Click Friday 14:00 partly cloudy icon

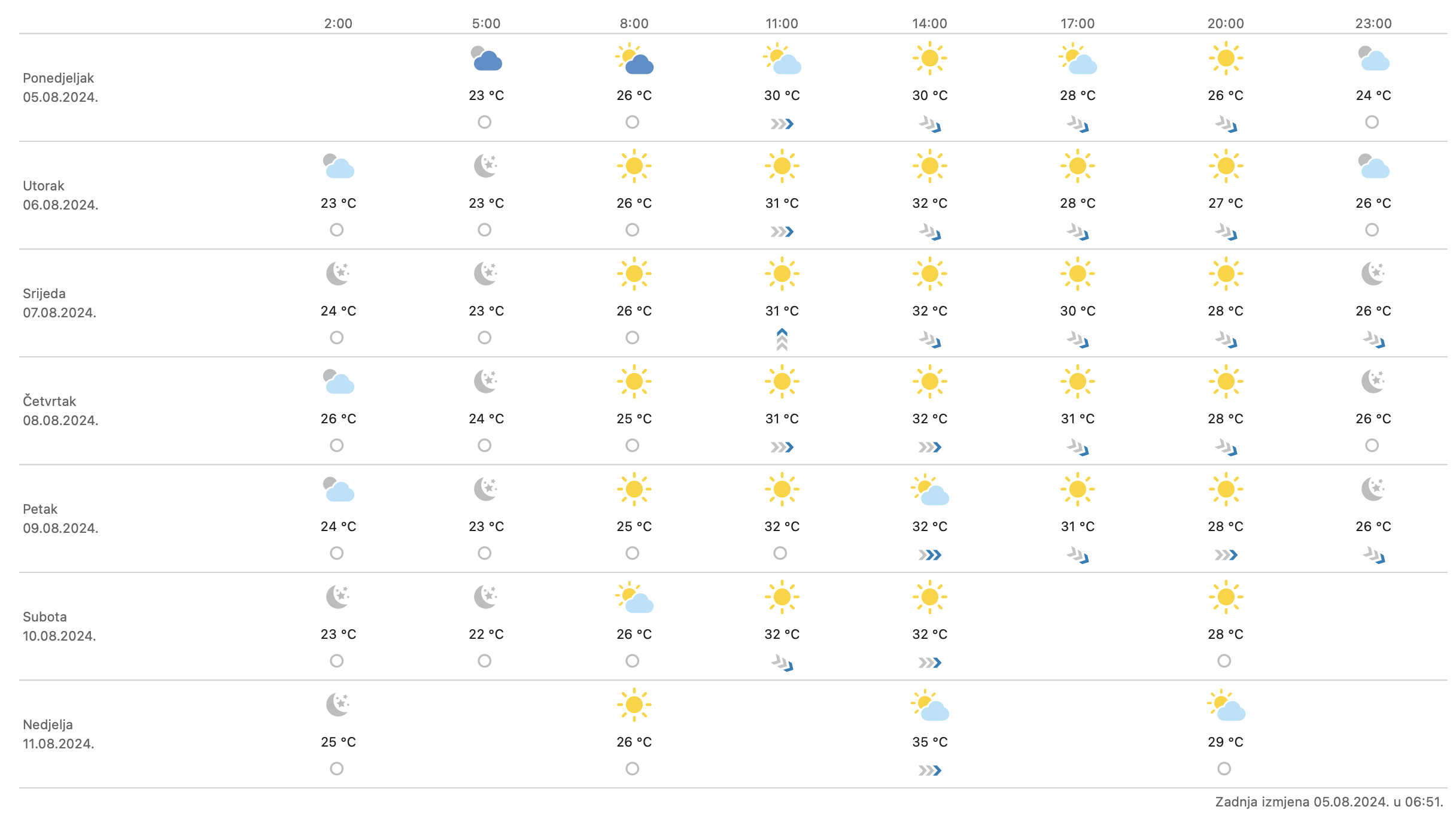929,490
